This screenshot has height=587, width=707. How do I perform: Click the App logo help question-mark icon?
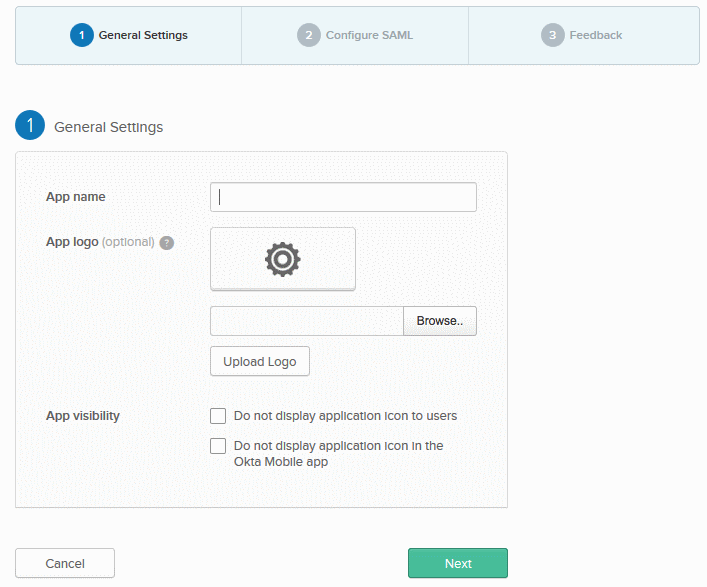pos(166,243)
